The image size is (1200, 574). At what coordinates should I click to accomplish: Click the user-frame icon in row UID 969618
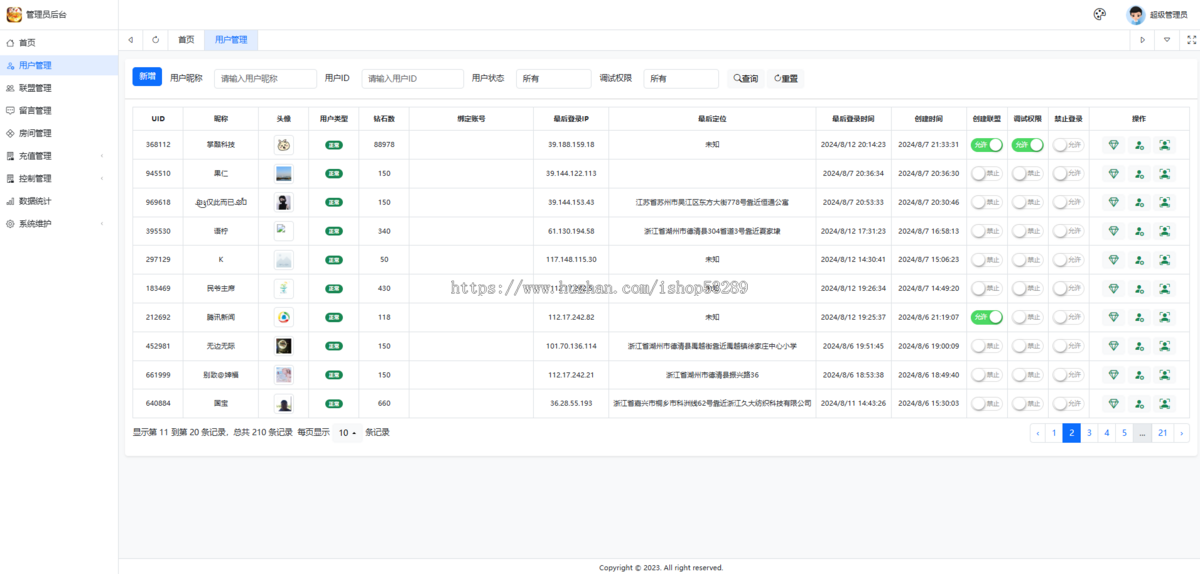[1164, 203]
